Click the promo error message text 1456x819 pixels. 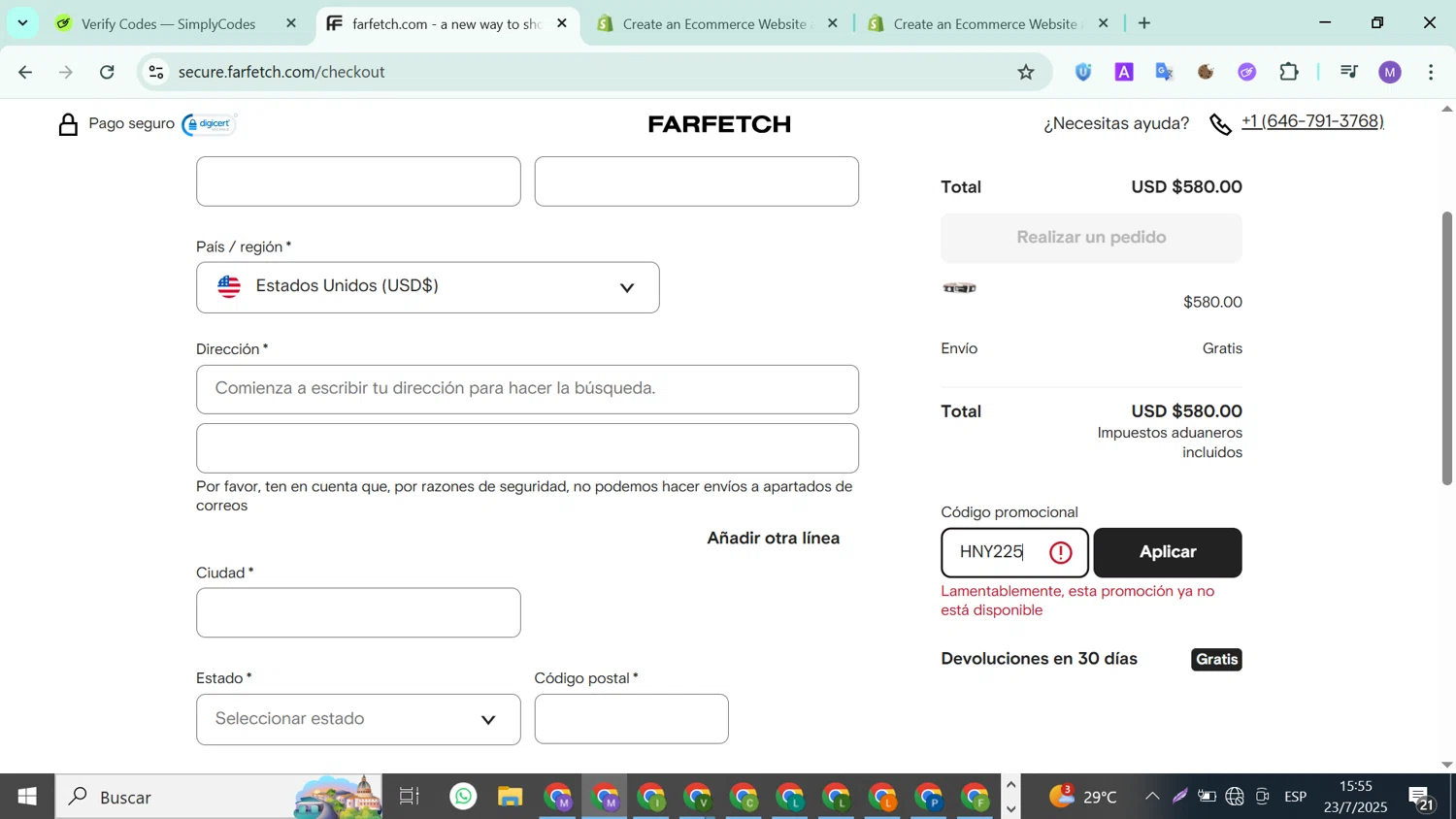point(1077,601)
